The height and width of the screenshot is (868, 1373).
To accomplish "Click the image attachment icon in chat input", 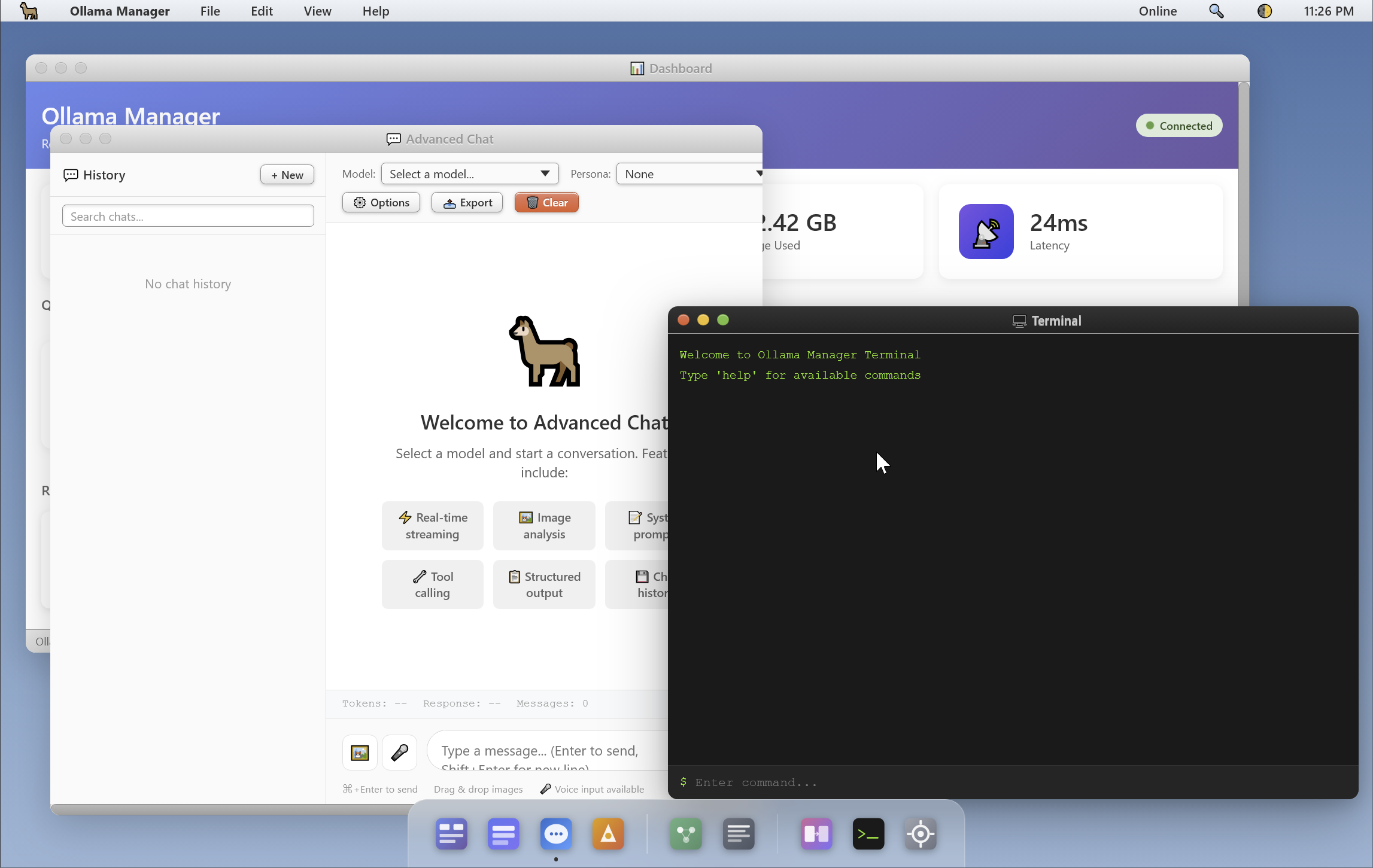I will [359, 752].
